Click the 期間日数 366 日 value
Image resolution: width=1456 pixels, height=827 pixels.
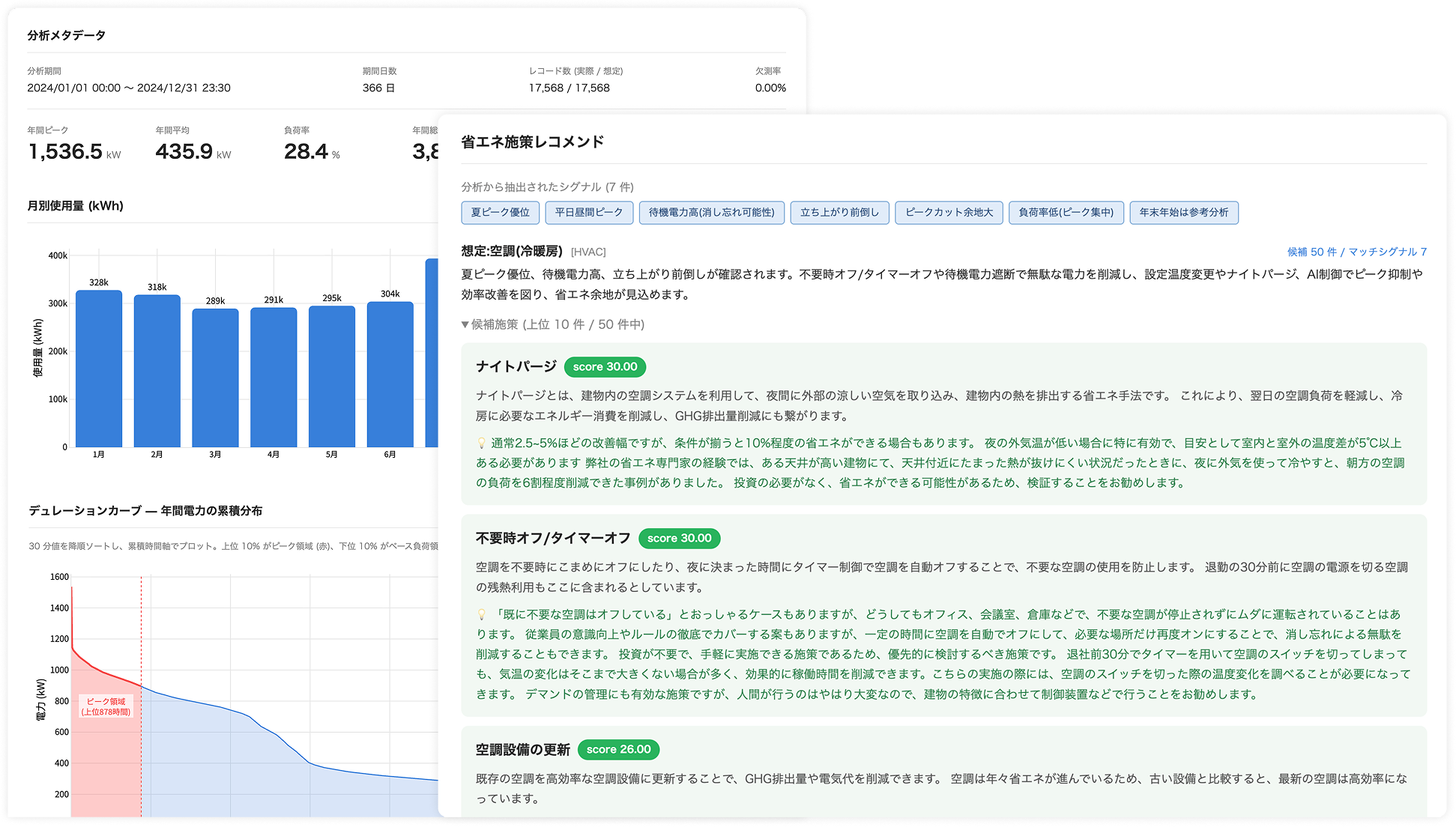click(378, 88)
